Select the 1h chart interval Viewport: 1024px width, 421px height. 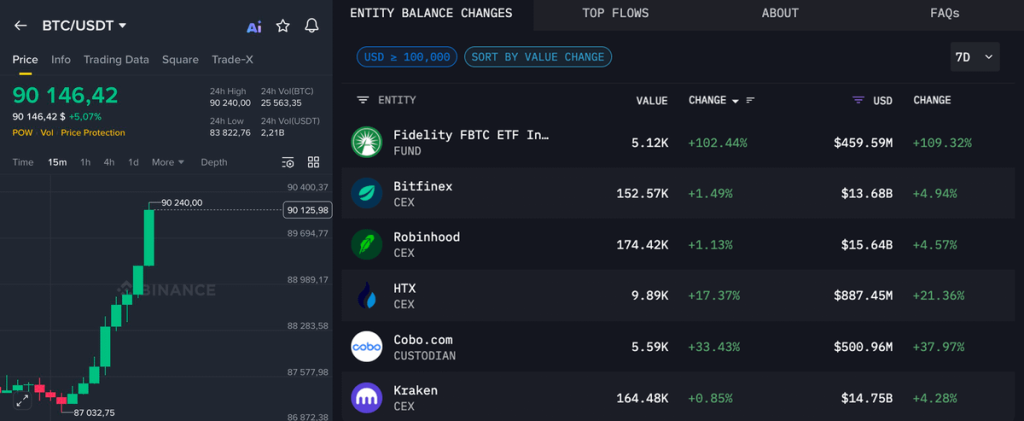(85, 162)
